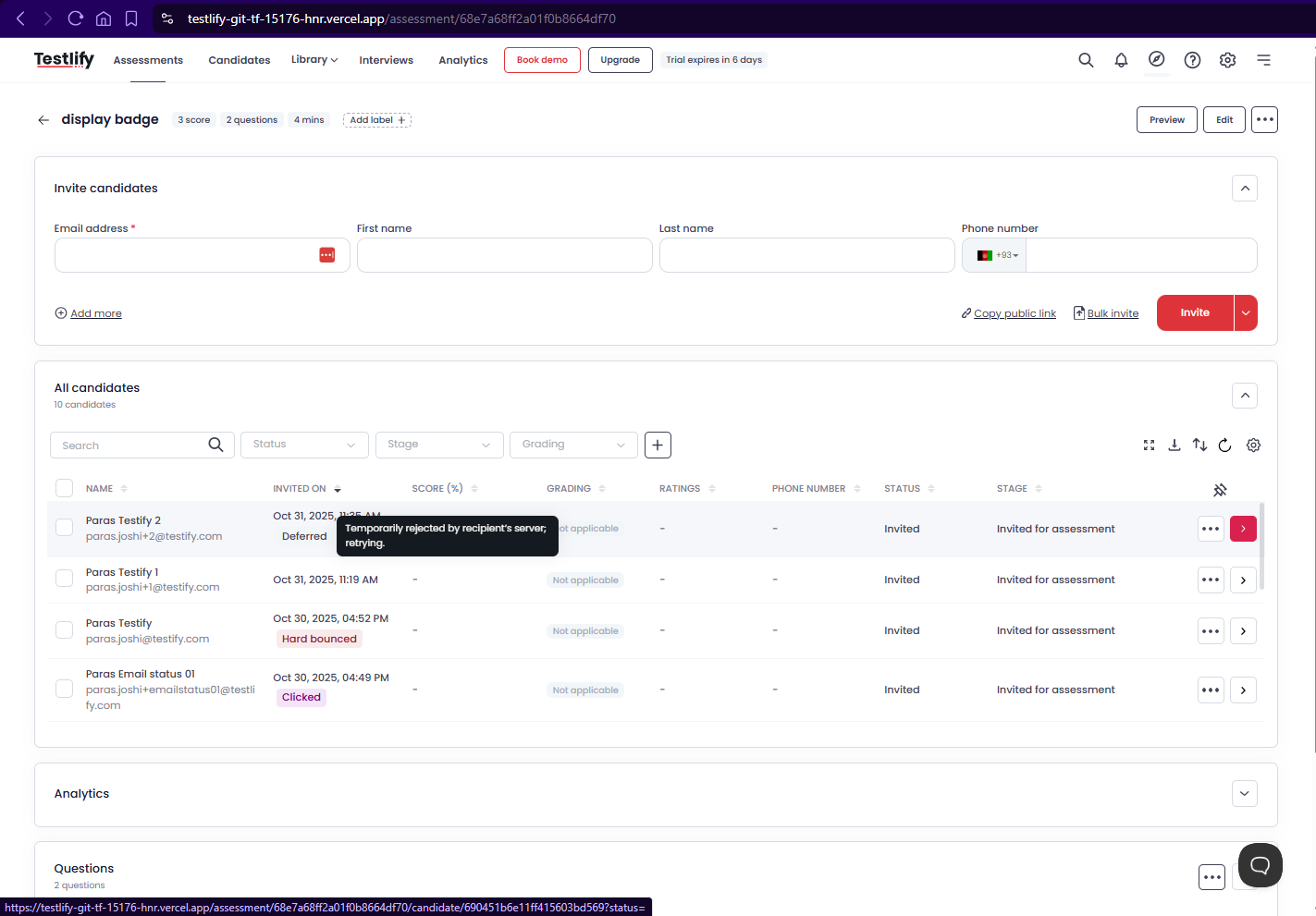This screenshot has height=916, width=1316.
Task: Go to Candidates tab
Action: [x=240, y=60]
